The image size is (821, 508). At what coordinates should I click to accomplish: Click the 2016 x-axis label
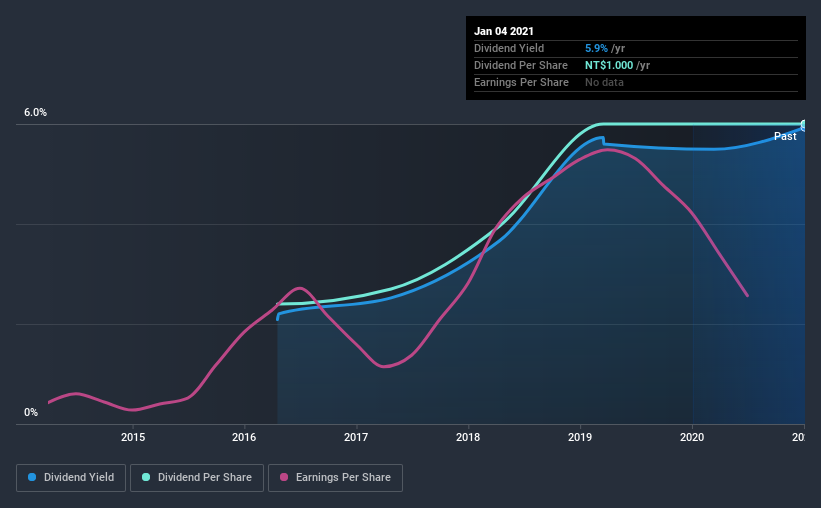244,437
